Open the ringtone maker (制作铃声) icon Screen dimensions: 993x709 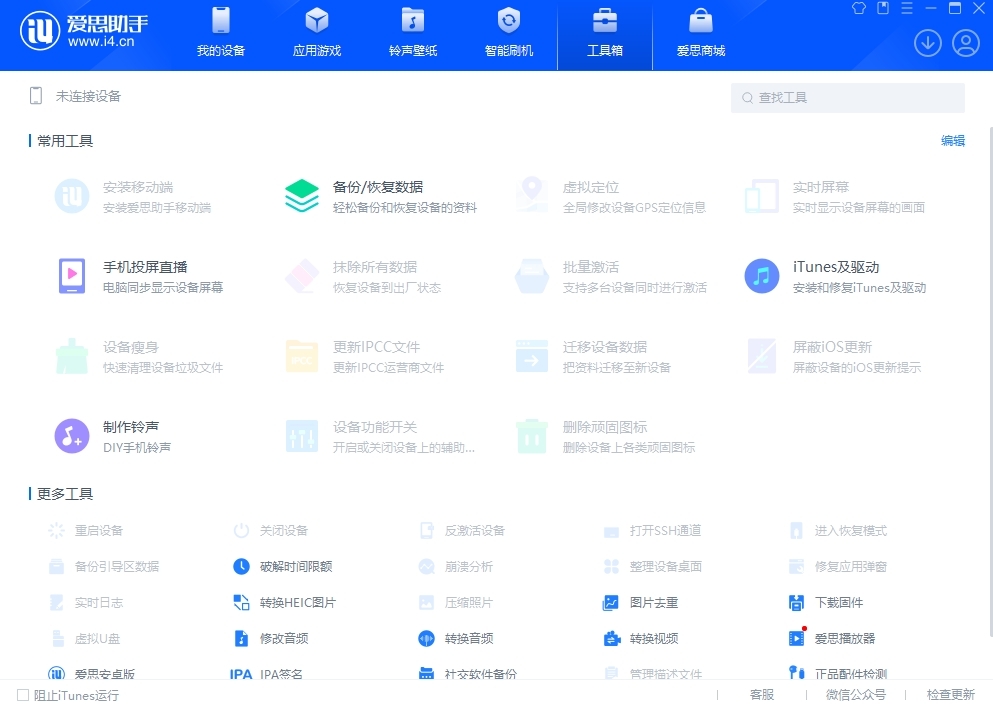tap(72, 436)
